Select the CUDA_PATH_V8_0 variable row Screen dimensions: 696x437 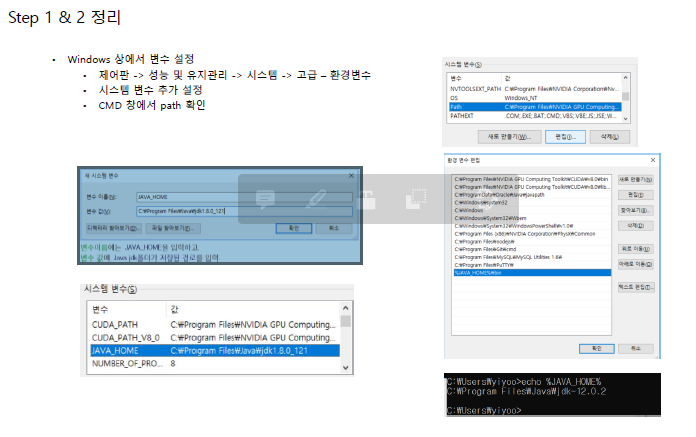215,338
